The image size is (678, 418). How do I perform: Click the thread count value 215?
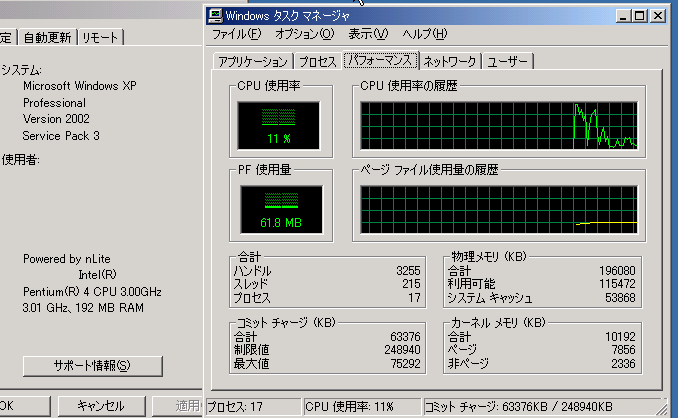411,284
